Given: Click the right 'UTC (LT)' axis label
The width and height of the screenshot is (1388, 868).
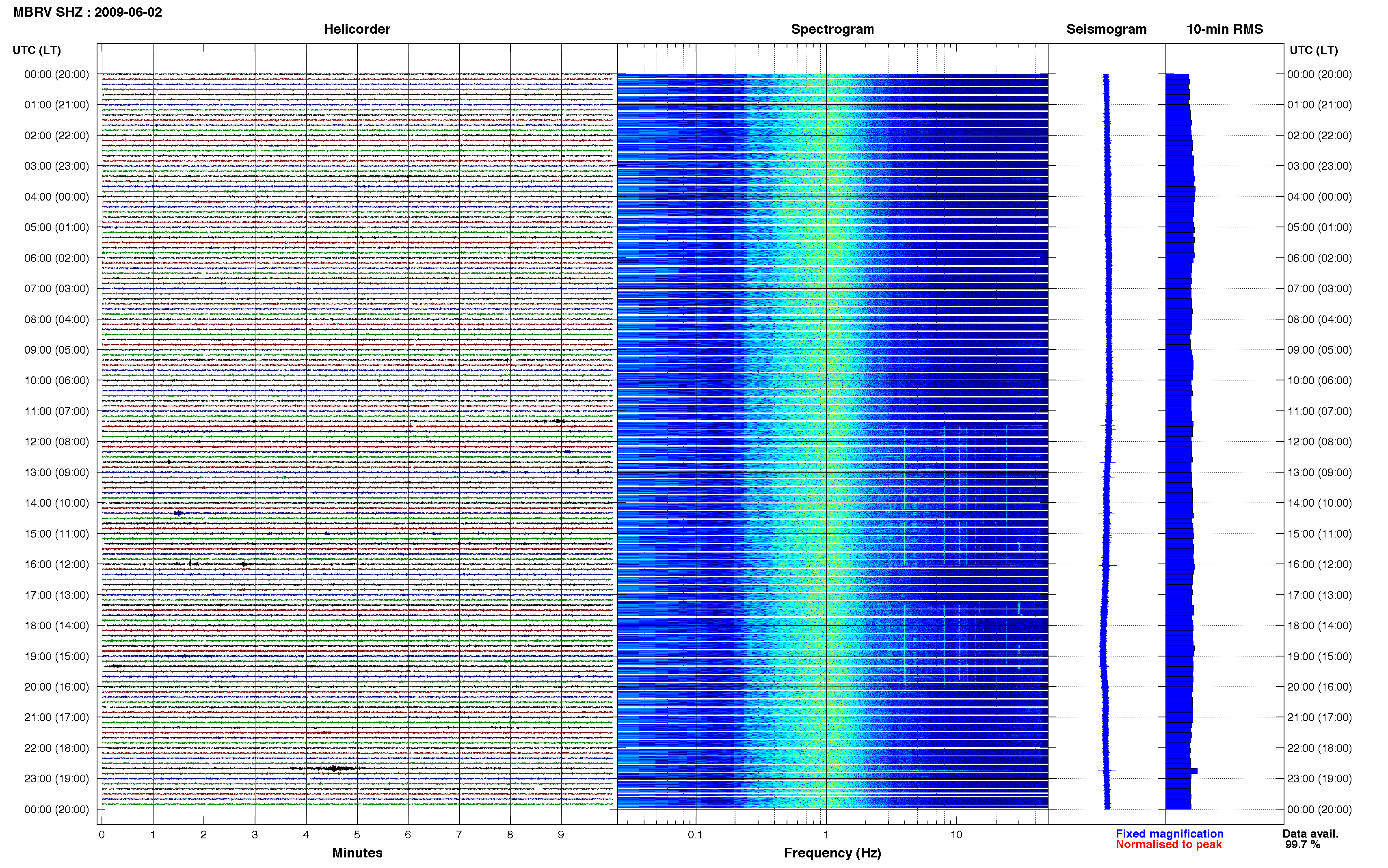Looking at the screenshot, I should click(x=1313, y=50).
